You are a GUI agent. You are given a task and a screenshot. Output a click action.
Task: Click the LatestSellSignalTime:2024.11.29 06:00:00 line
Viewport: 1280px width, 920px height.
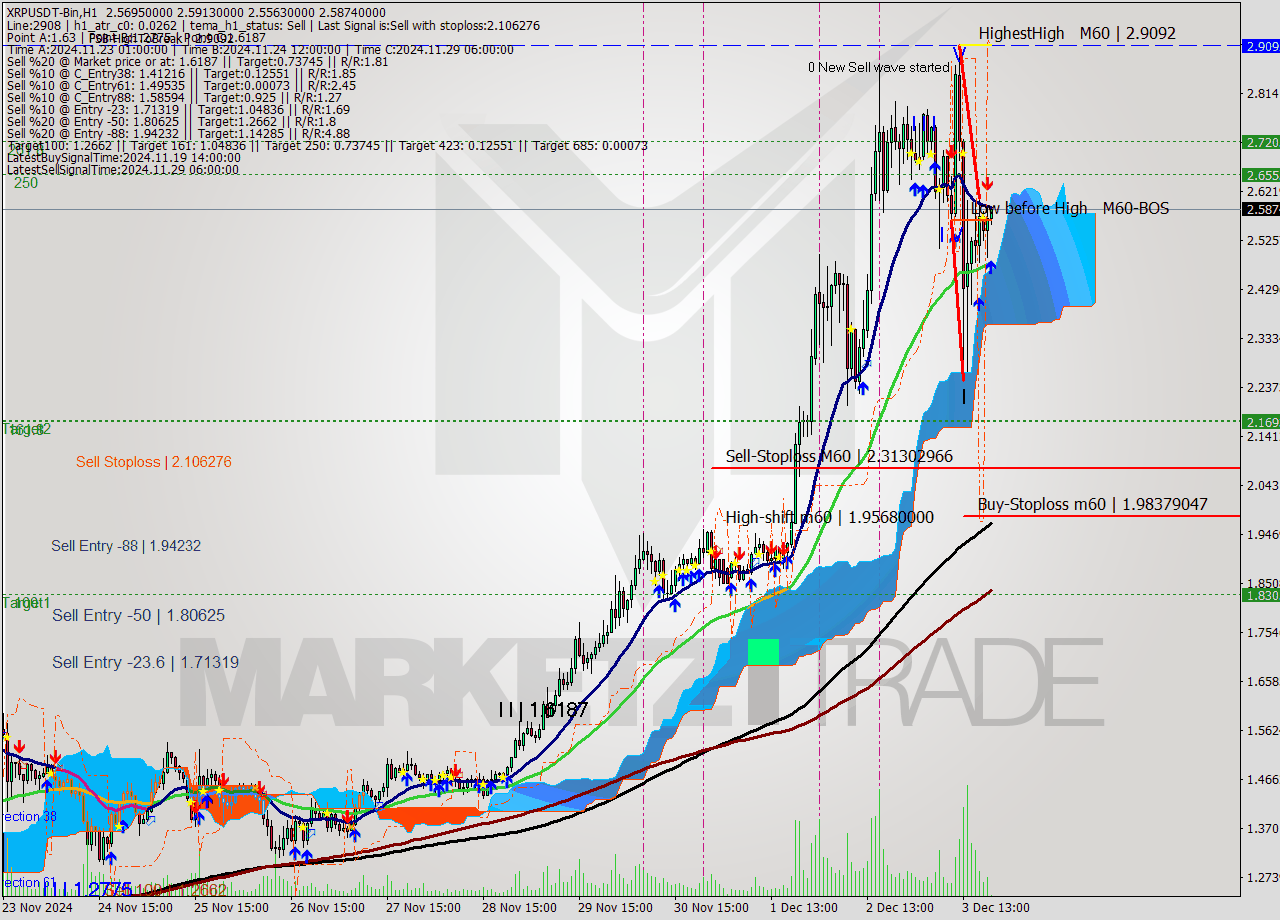tap(123, 170)
